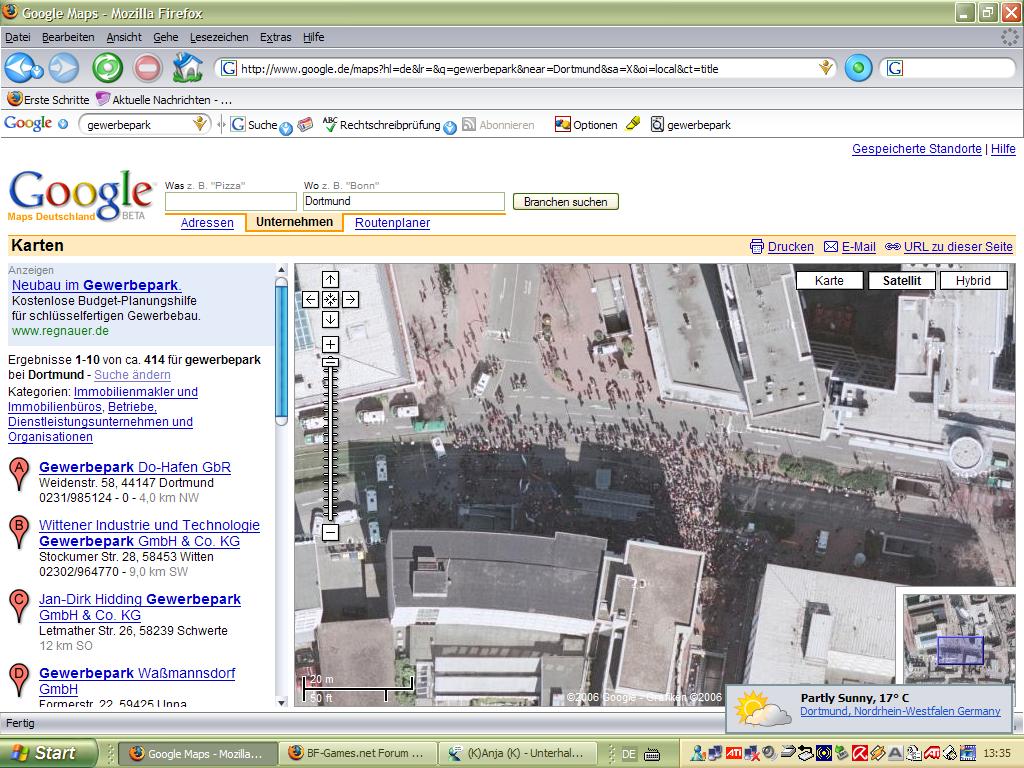Click the map zoom level slider handle
The width and height of the screenshot is (1024, 768).
(330, 362)
